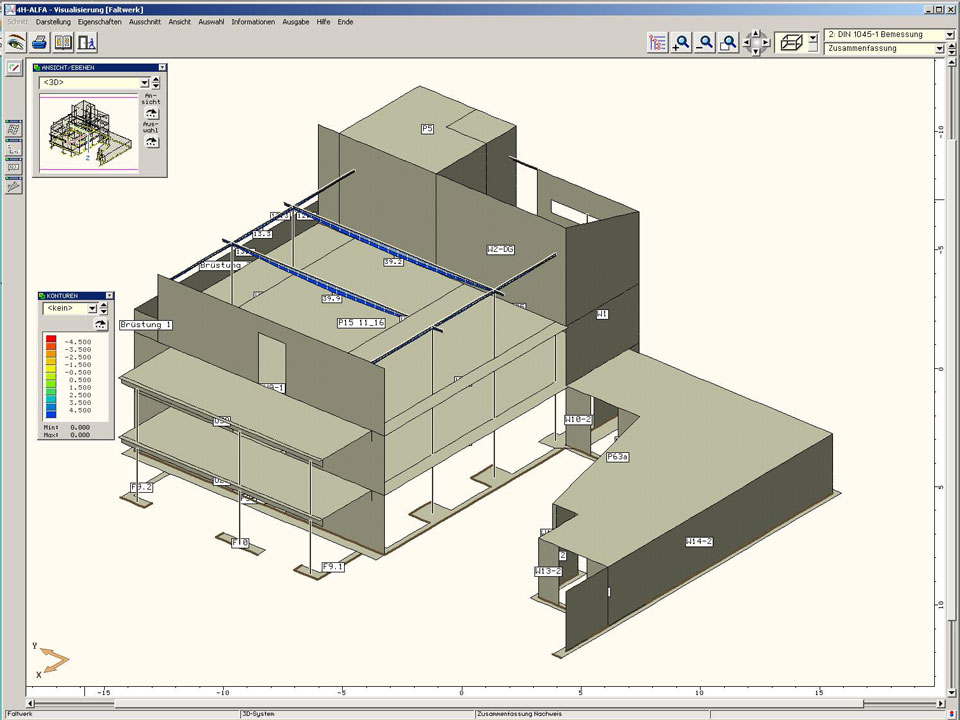Click the zoom out magnifier
960x720 pixels.
coord(705,43)
